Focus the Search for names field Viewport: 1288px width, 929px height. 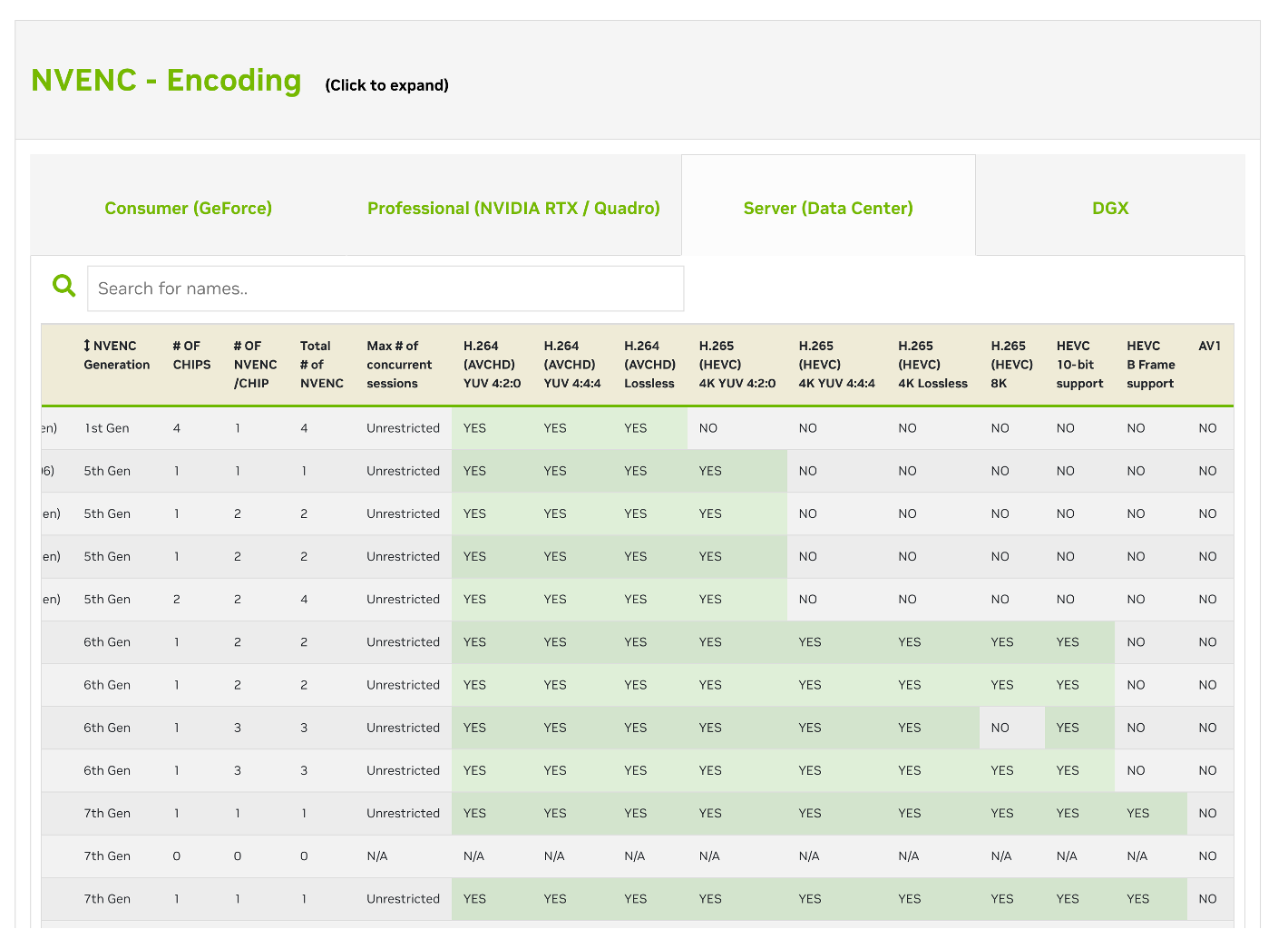click(385, 288)
